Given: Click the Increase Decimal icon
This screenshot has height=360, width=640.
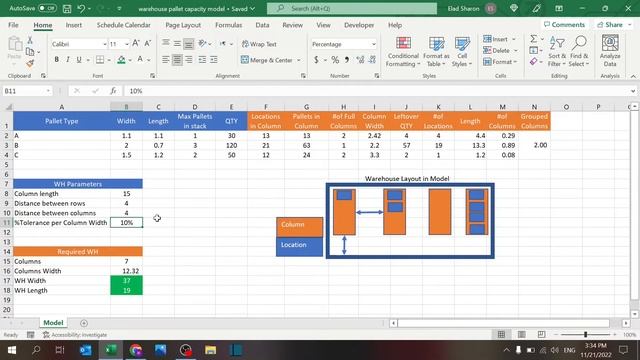Looking at the screenshot, I should tap(360, 60).
